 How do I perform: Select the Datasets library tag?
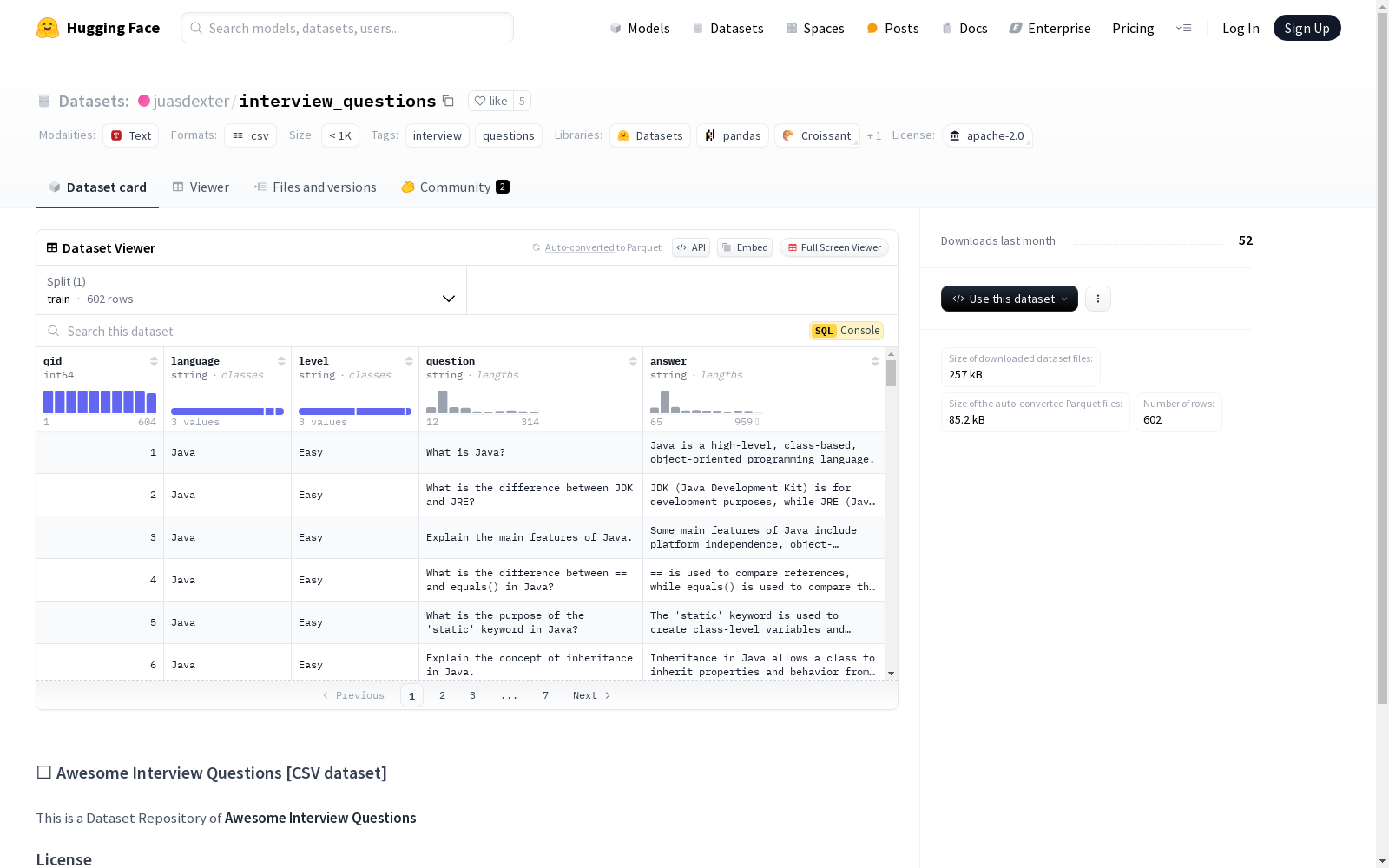(x=650, y=135)
